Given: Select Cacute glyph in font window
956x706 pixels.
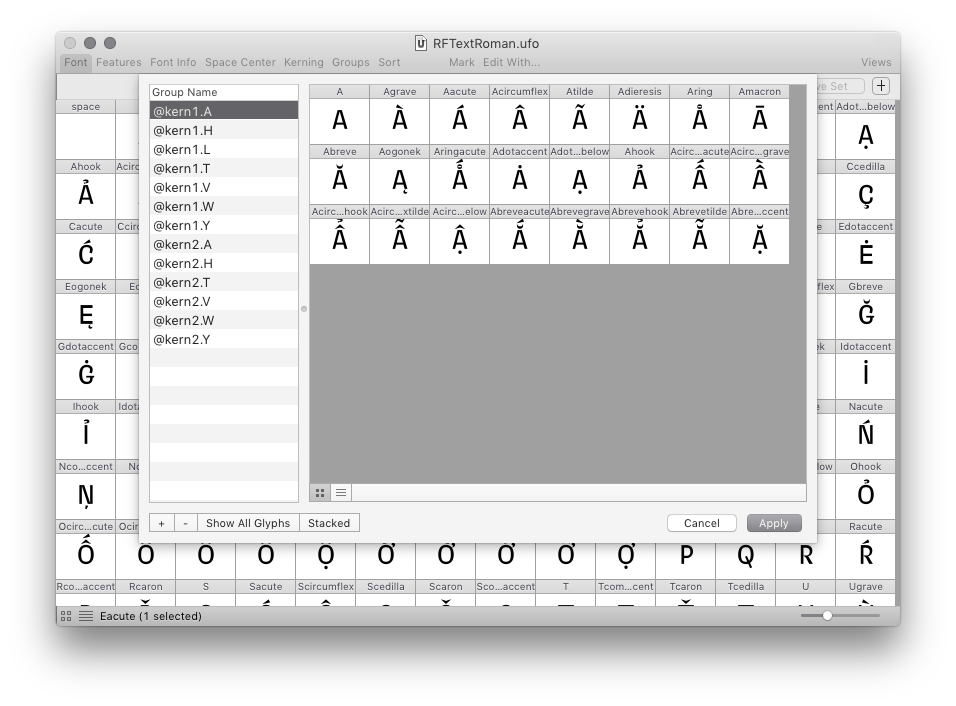Looking at the screenshot, I should (x=85, y=250).
